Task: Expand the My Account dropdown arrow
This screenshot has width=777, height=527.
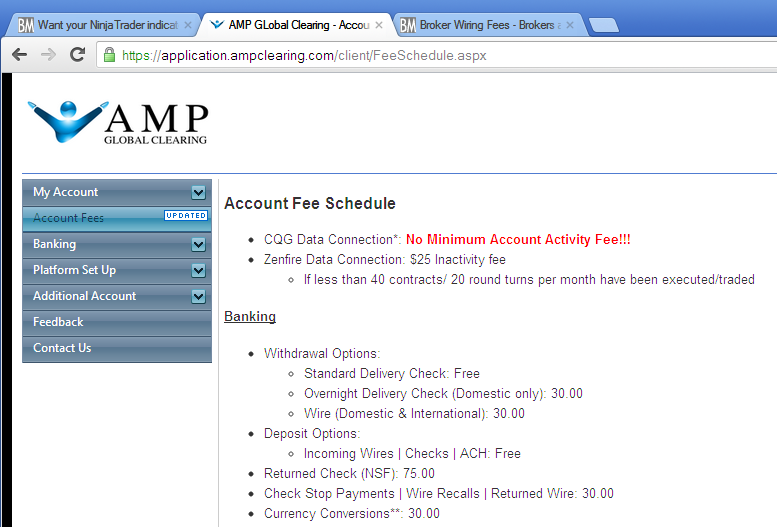Action: tap(198, 192)
